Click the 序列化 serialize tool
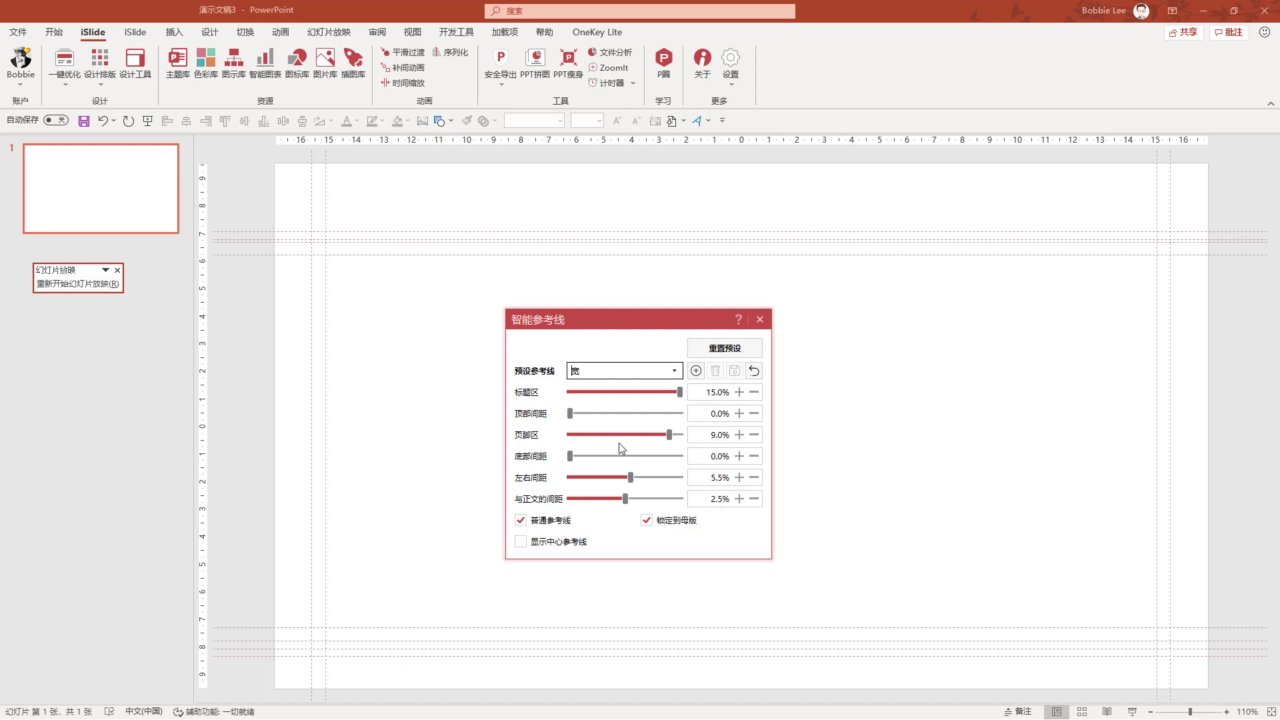 (450, 52)
